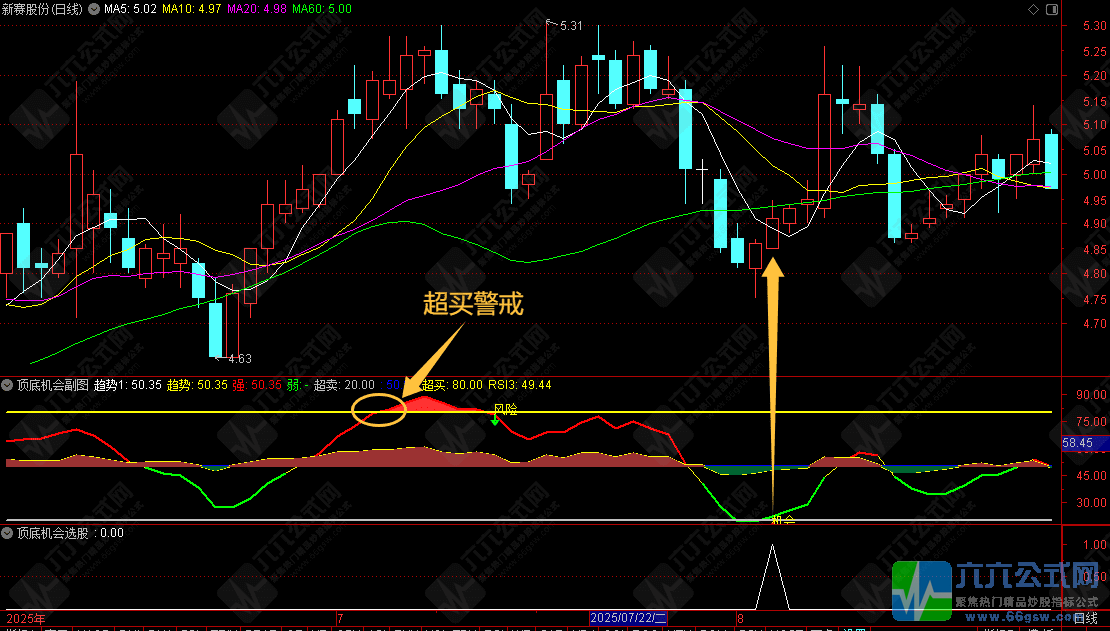Select the MA5: 5.02 label
This screenshot has height=631, width=1110.
(130, 9)
